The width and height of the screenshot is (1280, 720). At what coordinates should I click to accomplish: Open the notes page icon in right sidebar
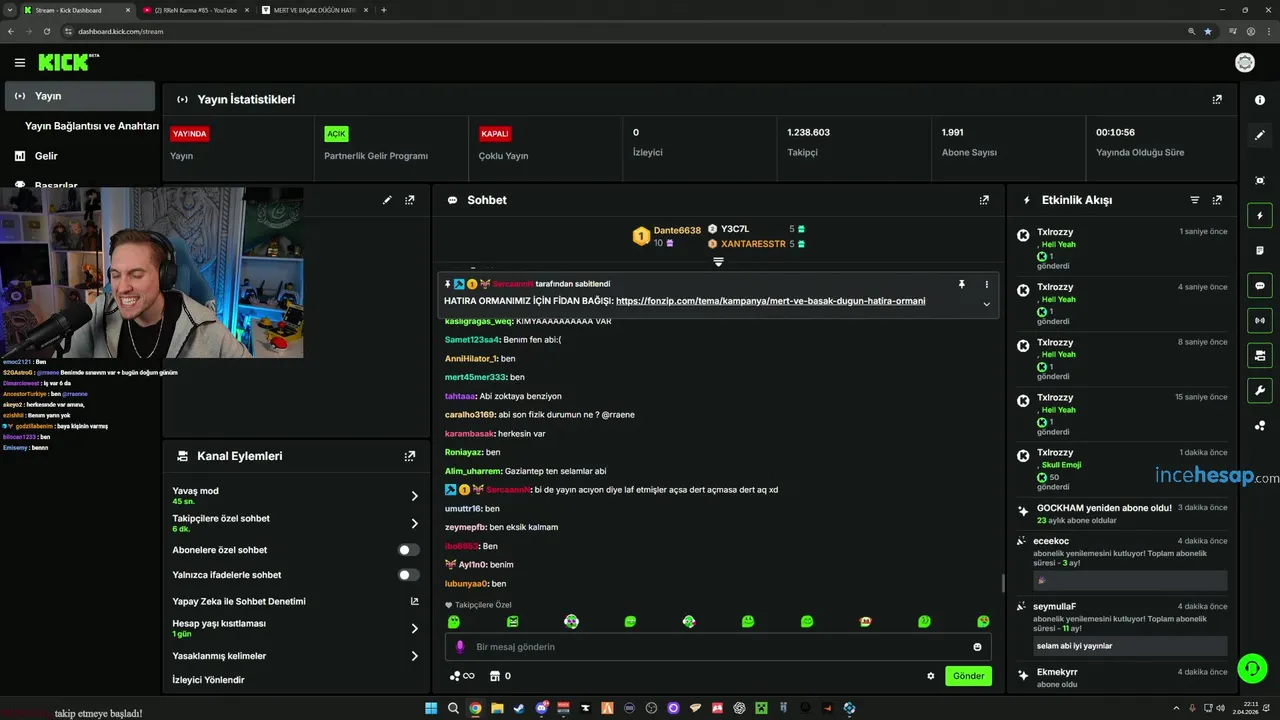(1260, 250)
